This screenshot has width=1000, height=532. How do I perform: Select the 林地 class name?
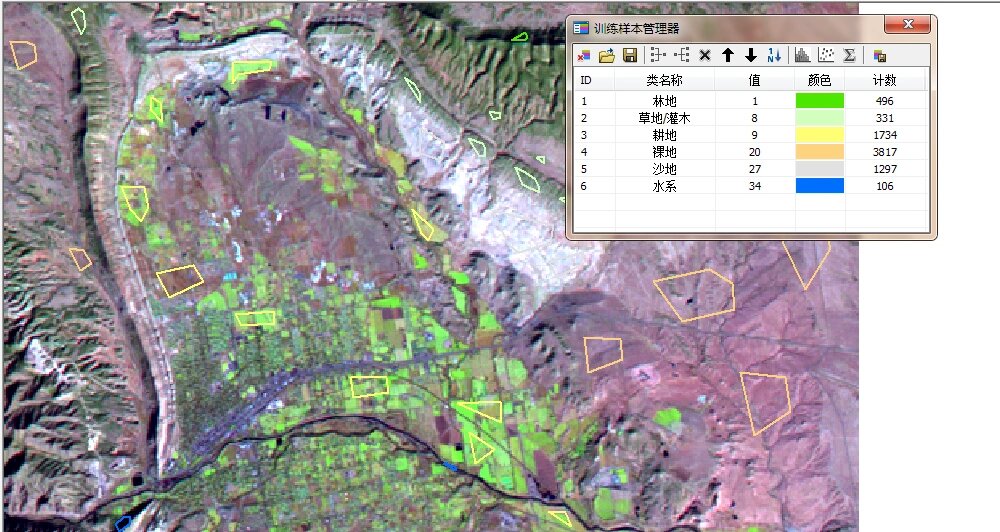point(664,101)
